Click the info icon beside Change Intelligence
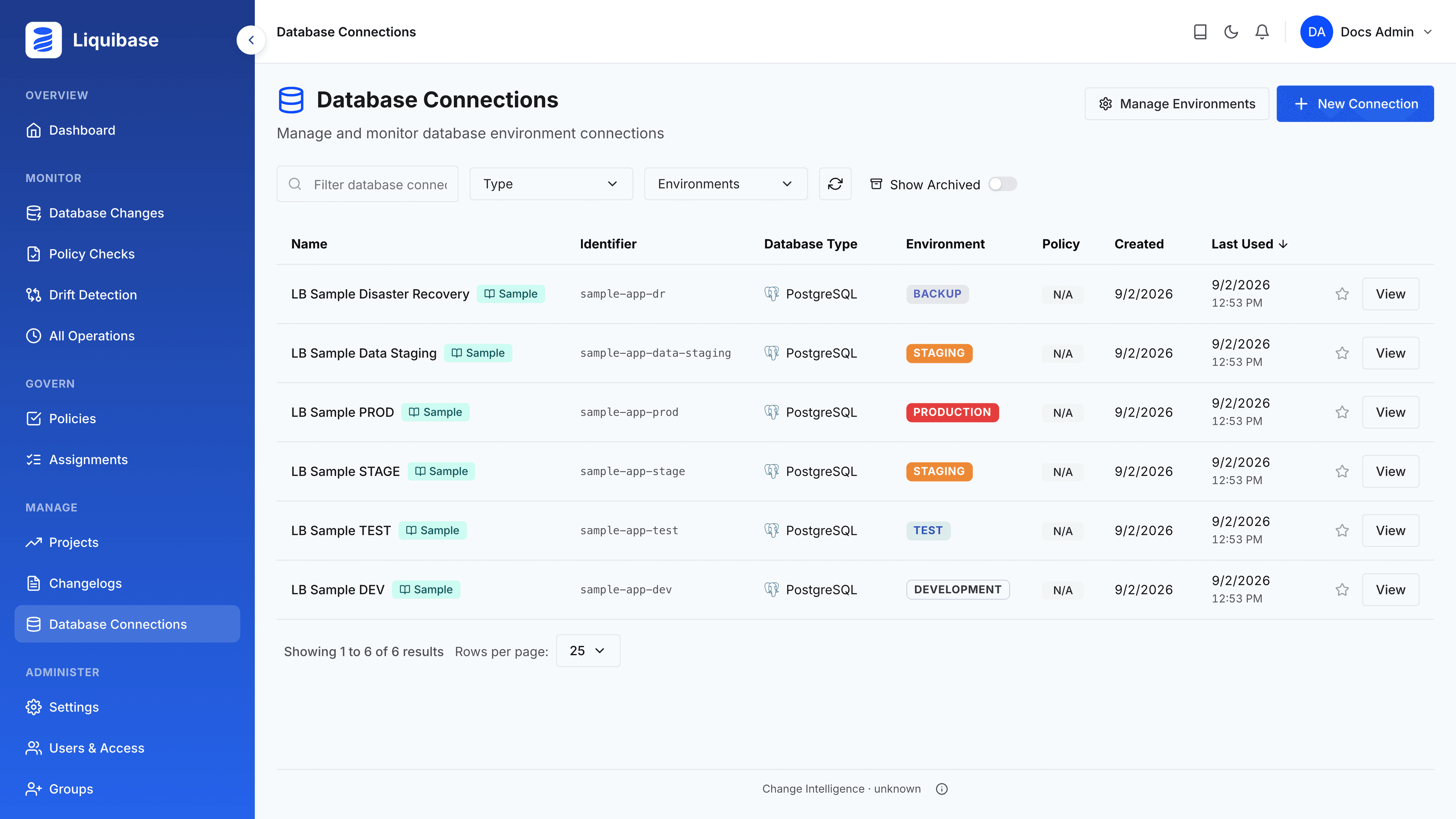 tap(941, 789)
